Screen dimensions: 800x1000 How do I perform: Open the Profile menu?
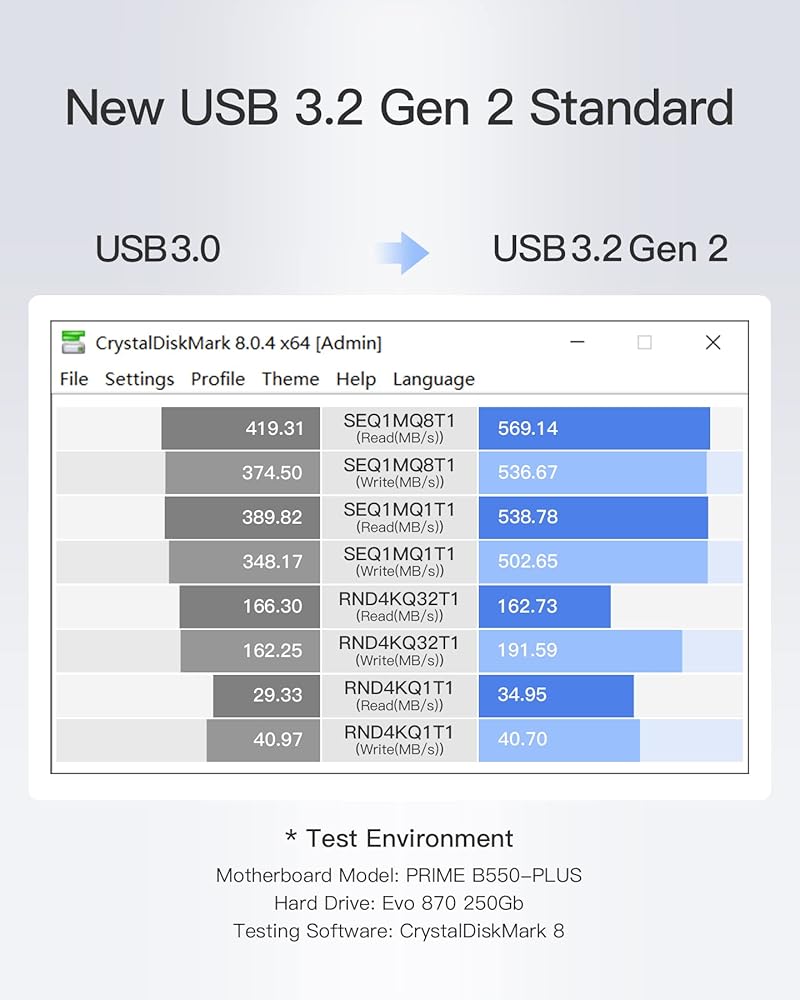[218, 379]
